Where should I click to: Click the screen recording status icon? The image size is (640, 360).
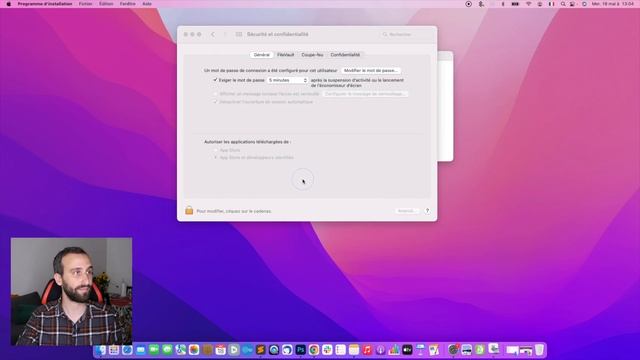tap(469, 4)
